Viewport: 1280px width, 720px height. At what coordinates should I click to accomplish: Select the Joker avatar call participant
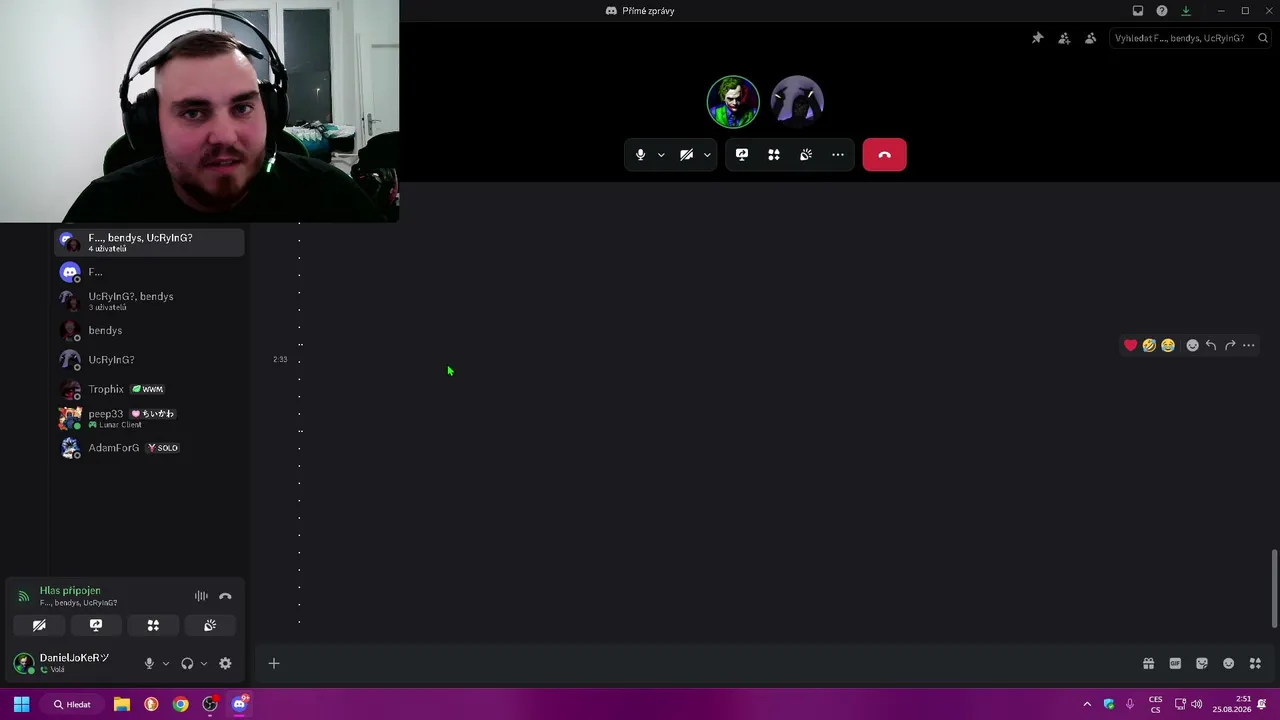pos(733,102)
